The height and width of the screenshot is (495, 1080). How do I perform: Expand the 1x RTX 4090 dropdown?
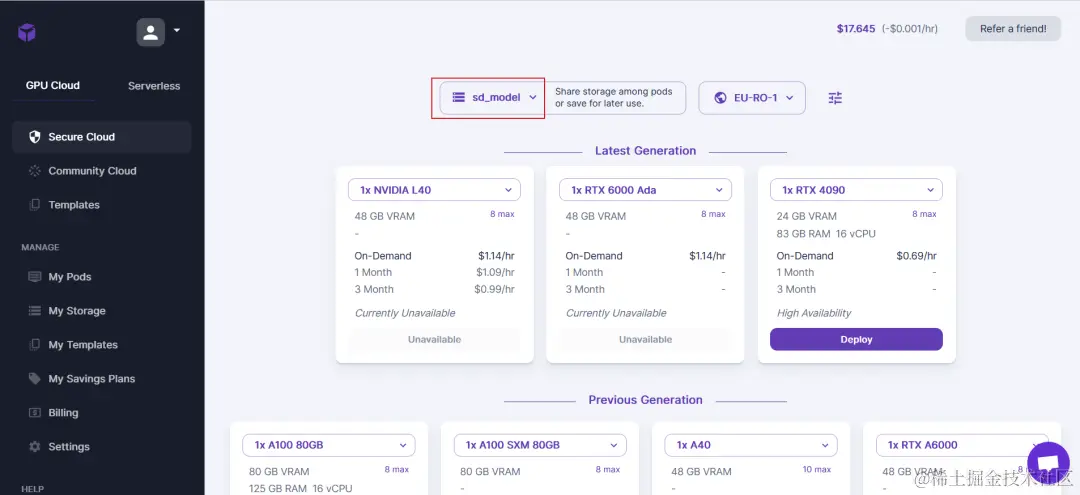(856, 189)
